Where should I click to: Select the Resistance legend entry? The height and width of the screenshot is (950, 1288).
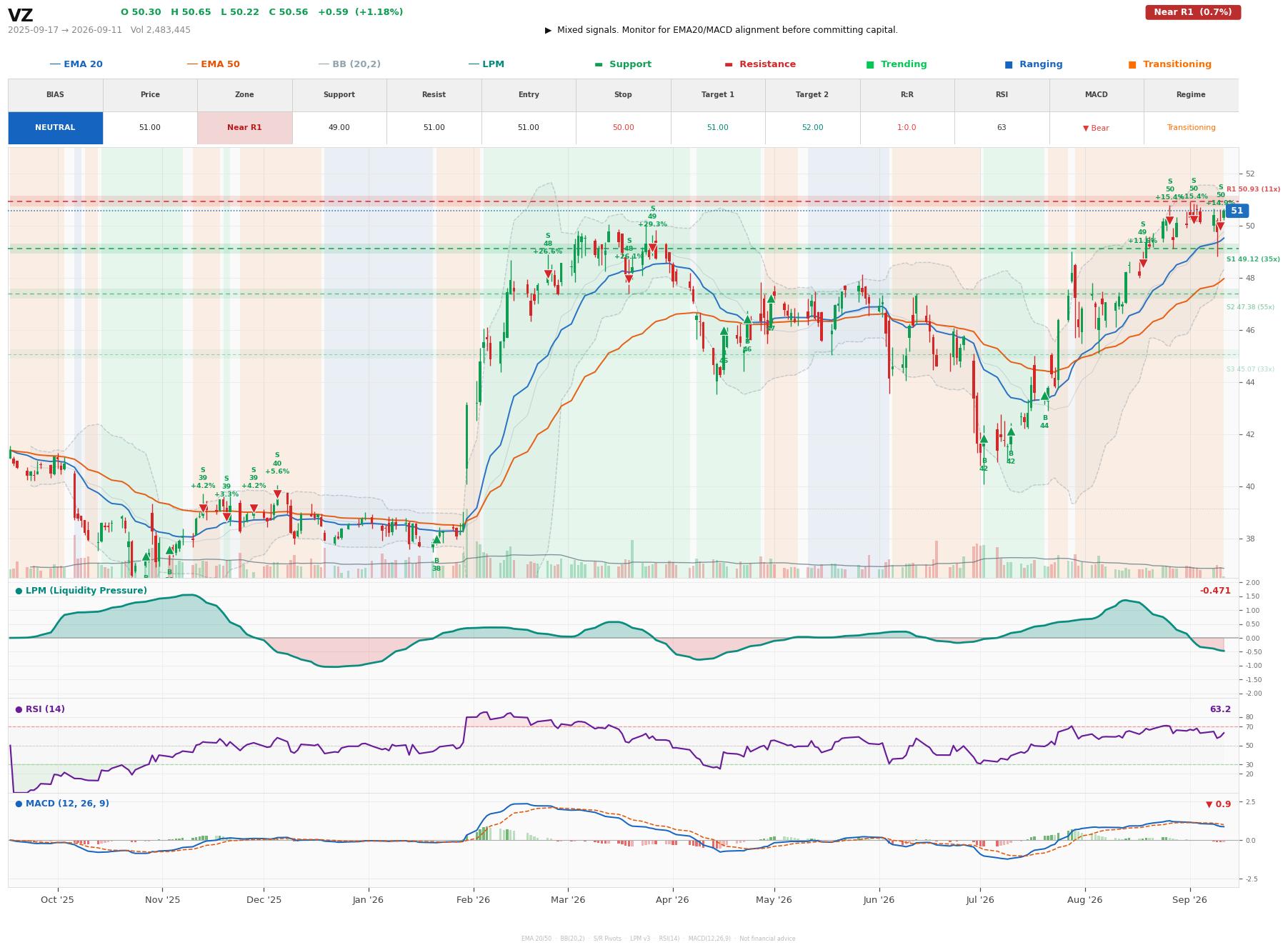pyautogui.click(x=760, y=64)
